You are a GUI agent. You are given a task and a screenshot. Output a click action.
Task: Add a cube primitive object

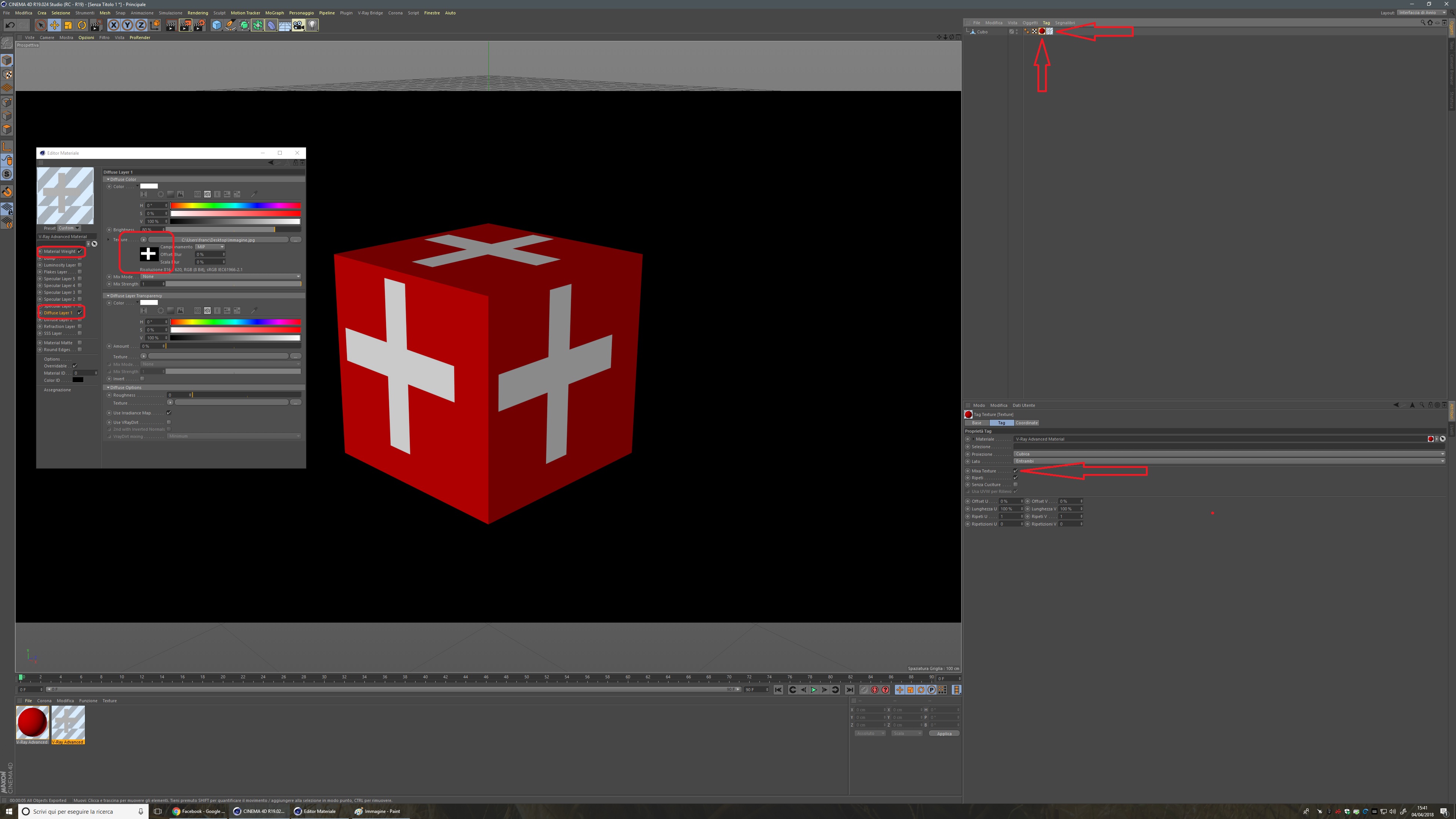tap(217, 25)
